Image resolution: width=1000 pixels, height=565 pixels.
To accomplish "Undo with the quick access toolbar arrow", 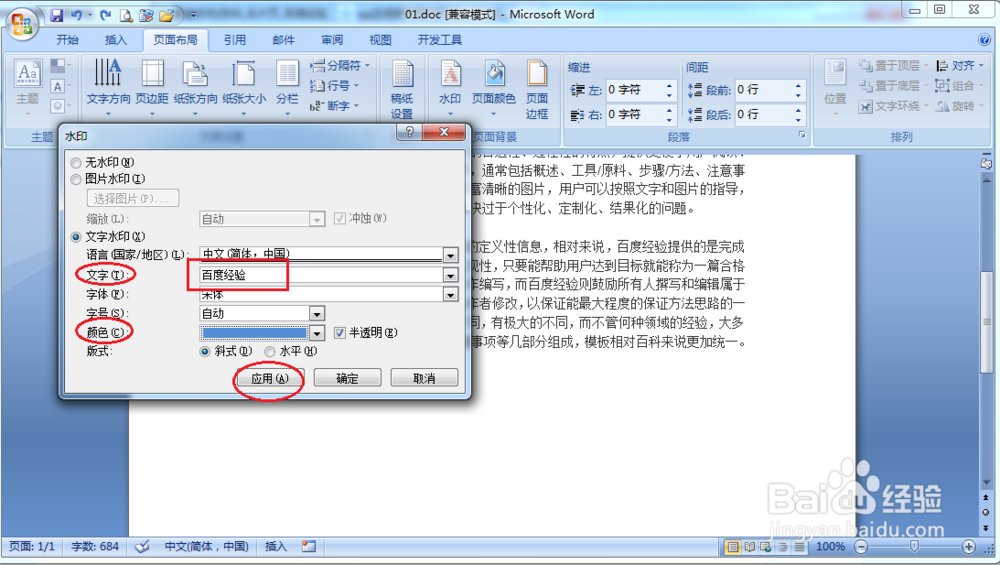I will tap(77, 15).
